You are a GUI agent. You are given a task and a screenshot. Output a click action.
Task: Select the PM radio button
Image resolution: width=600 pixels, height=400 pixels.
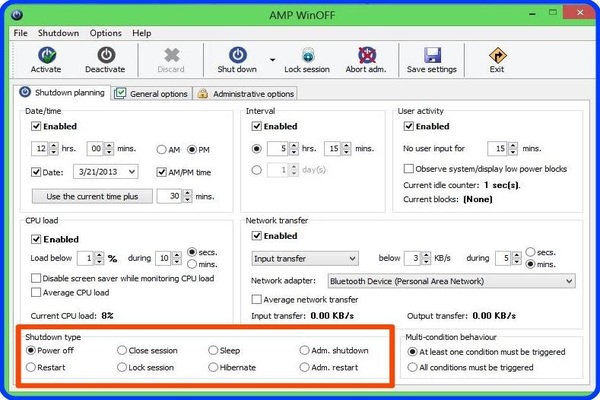(x=192, y=150)
